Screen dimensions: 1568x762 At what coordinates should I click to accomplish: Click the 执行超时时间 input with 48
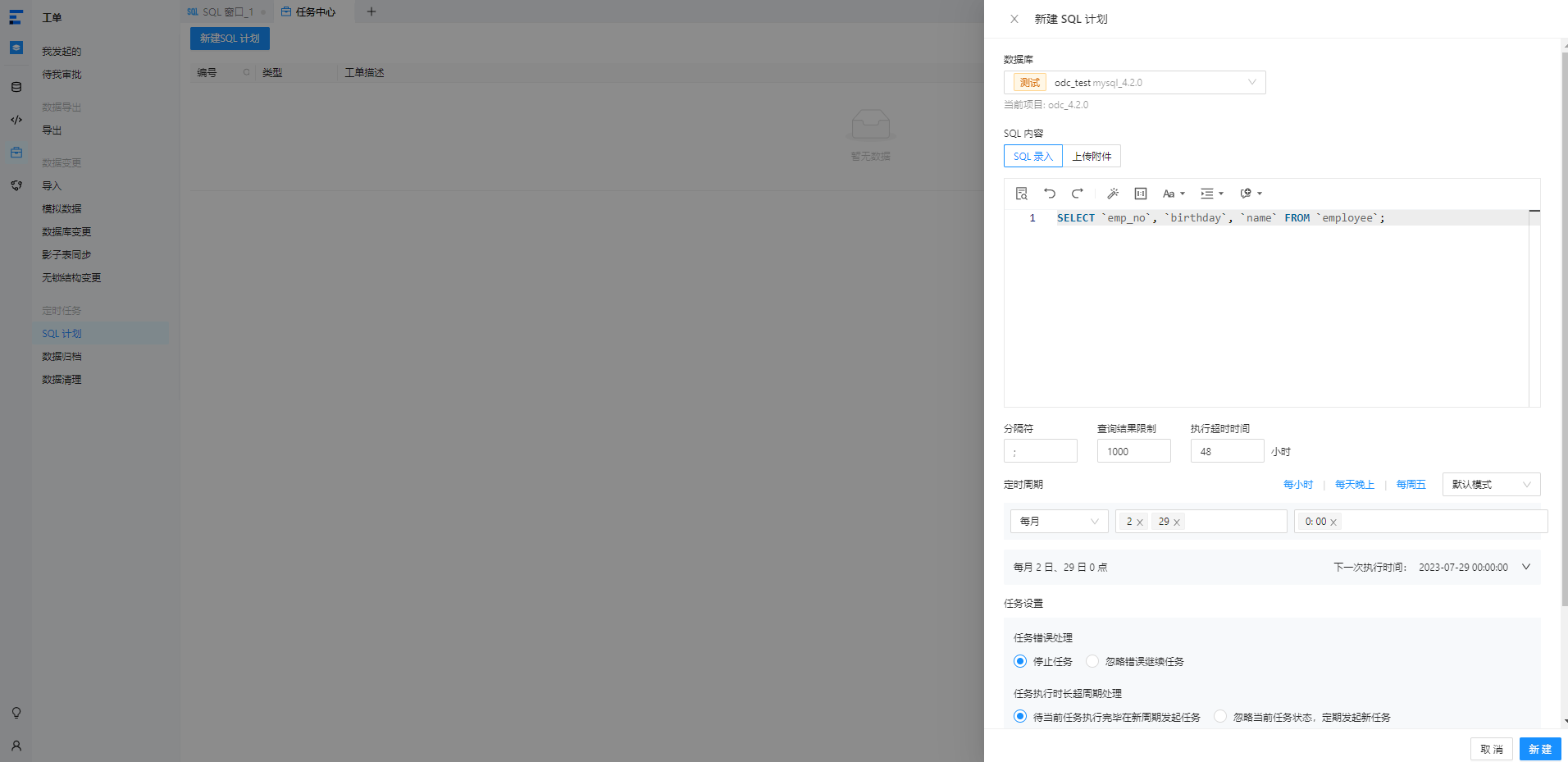pyautogui.click(x=1228, y=451)
